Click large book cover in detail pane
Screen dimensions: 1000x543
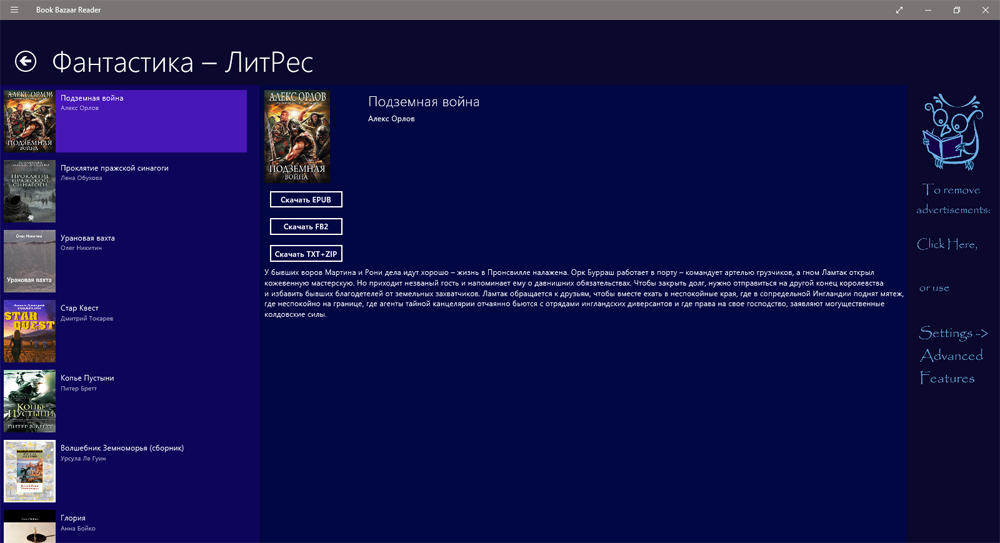[x=297, y=137]
